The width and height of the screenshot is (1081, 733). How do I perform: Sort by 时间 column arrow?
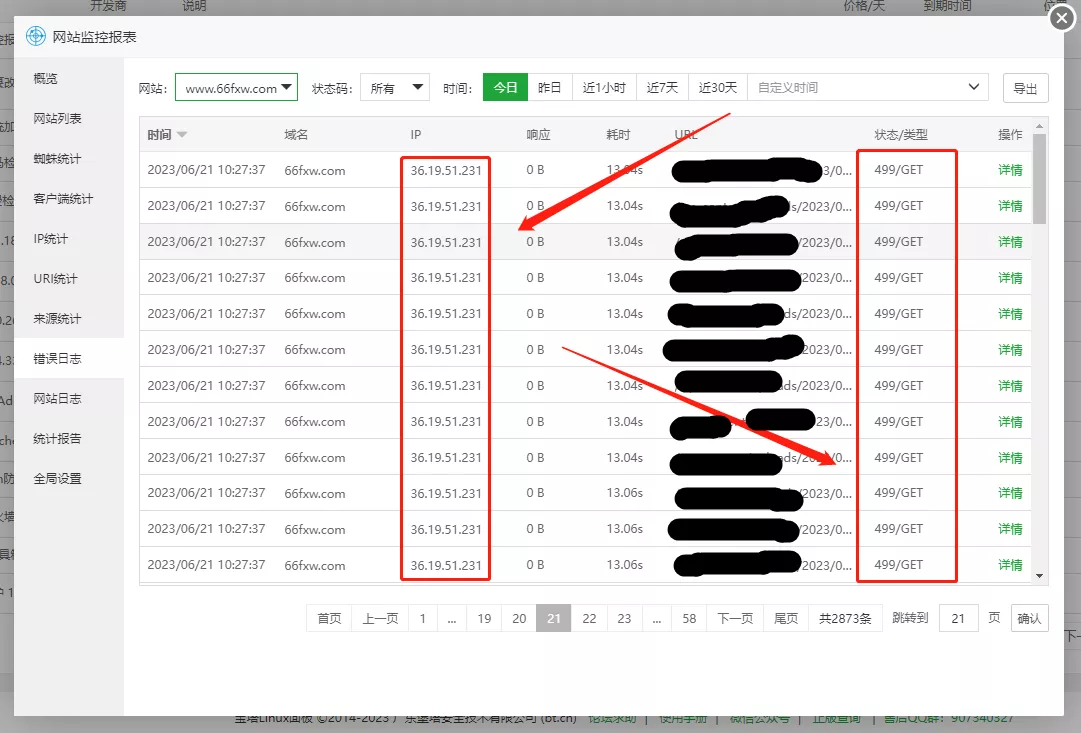point(182,135)
